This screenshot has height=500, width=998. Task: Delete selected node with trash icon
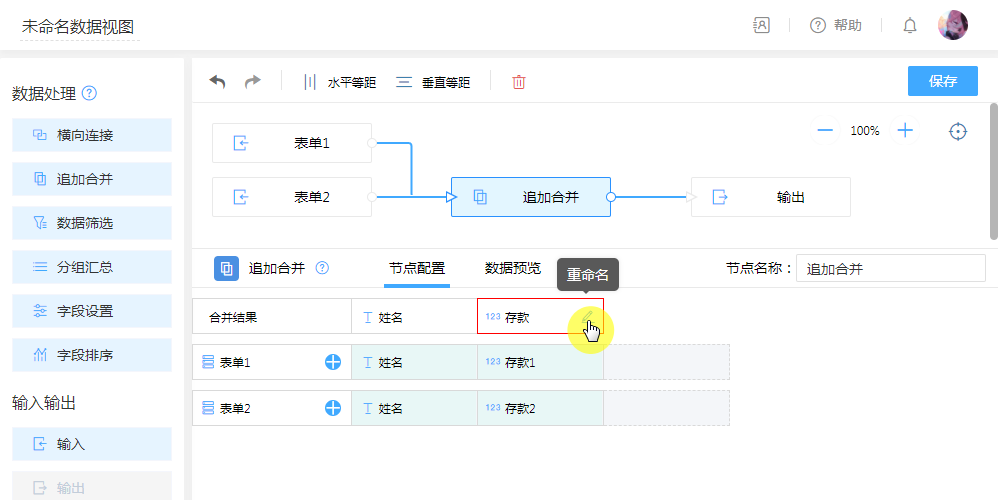[519, 82]
